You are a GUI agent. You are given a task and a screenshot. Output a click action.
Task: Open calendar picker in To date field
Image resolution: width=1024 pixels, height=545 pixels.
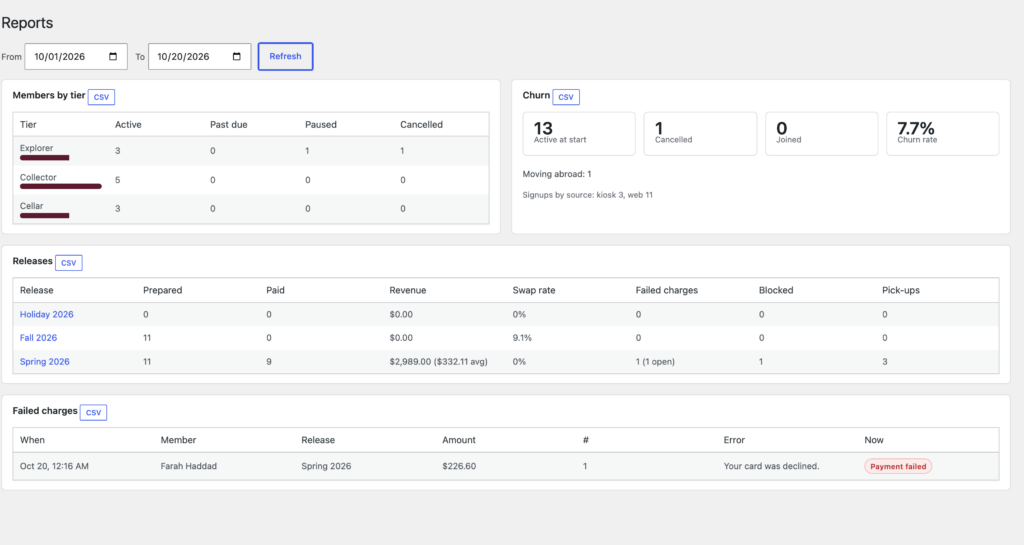(236, 57)
